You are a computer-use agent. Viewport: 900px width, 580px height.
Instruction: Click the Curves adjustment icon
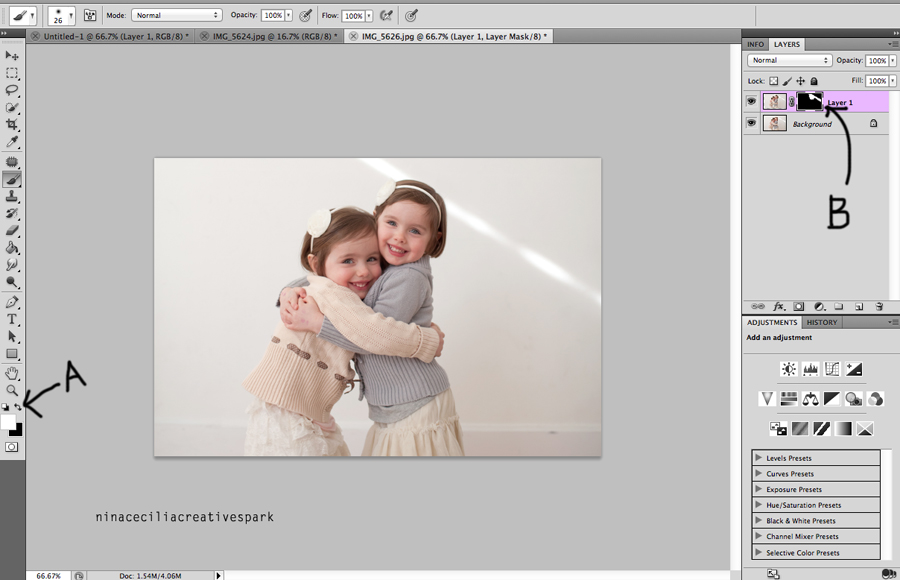pyautogui.click(x=832, y=369)
